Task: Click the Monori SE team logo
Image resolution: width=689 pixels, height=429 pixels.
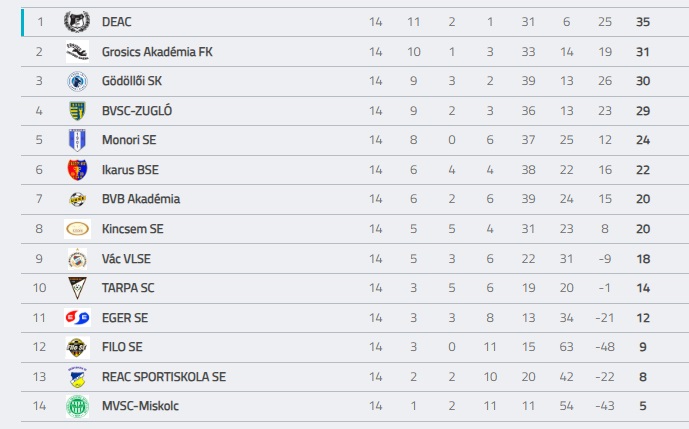Action: coord(77,140)
